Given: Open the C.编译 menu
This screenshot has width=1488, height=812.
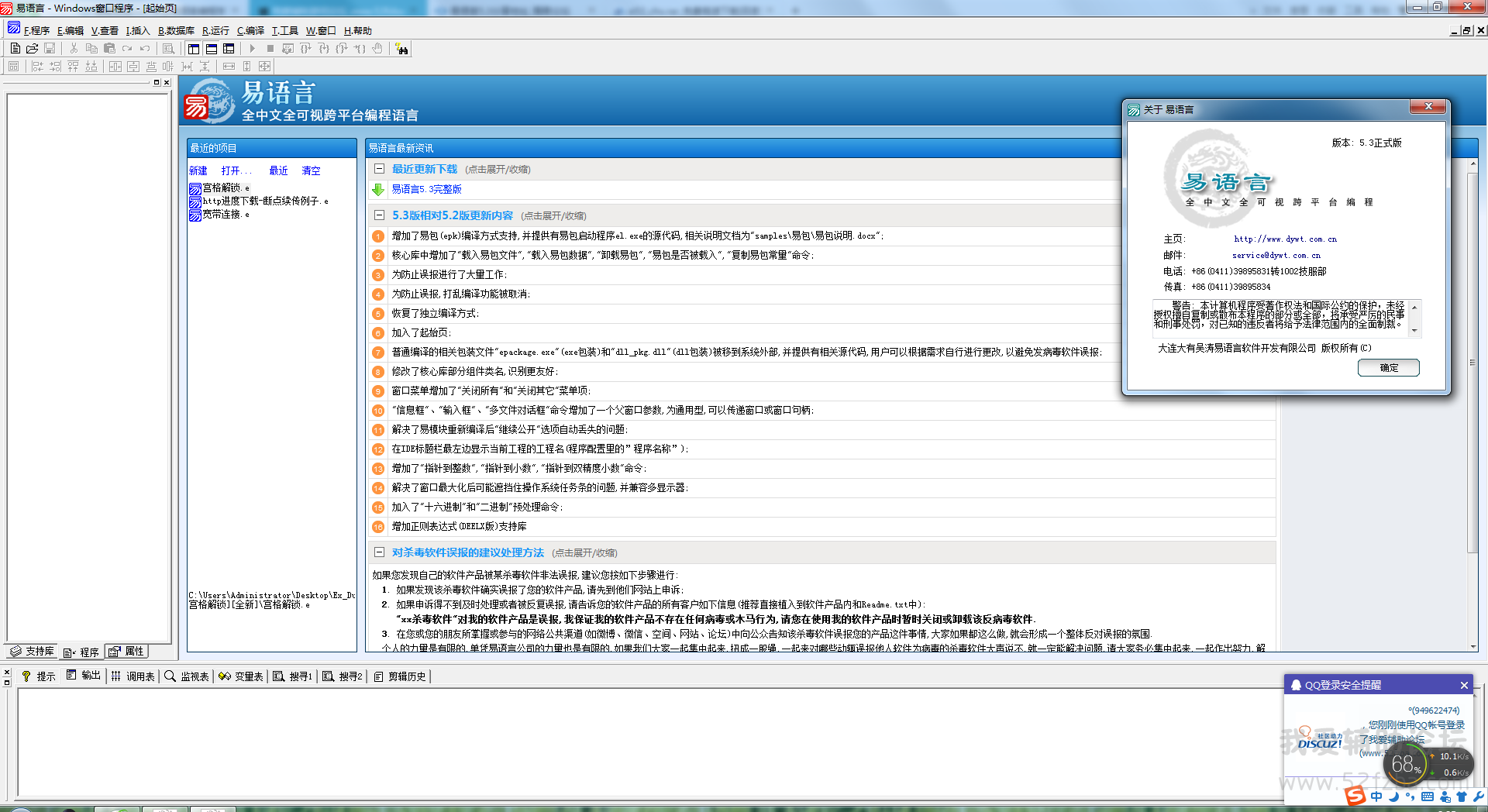Looking at the screenshot, I should (x=250, y=31).
